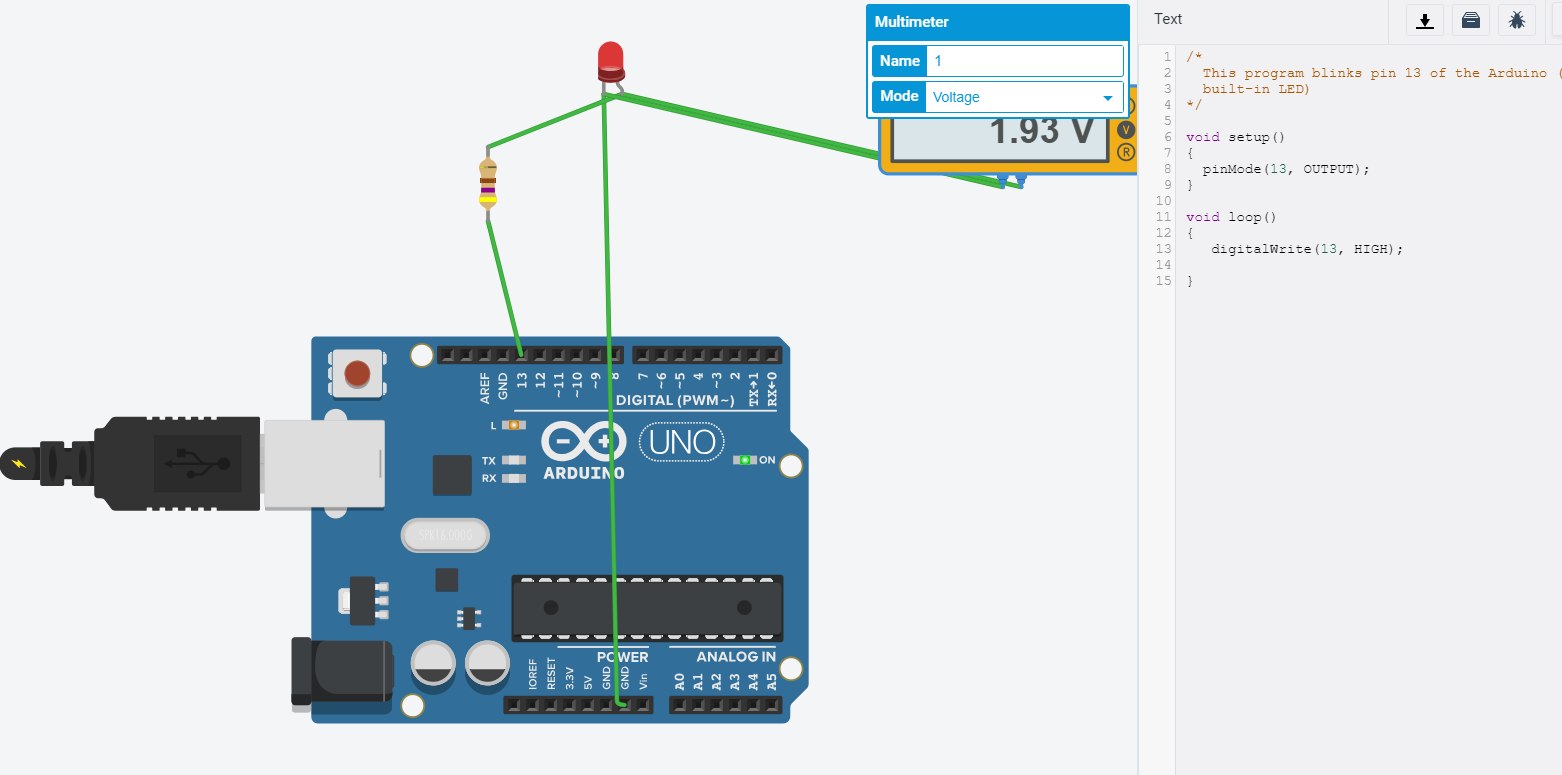Open the multimeter Mode dropdown

(x=1025, y=97)
